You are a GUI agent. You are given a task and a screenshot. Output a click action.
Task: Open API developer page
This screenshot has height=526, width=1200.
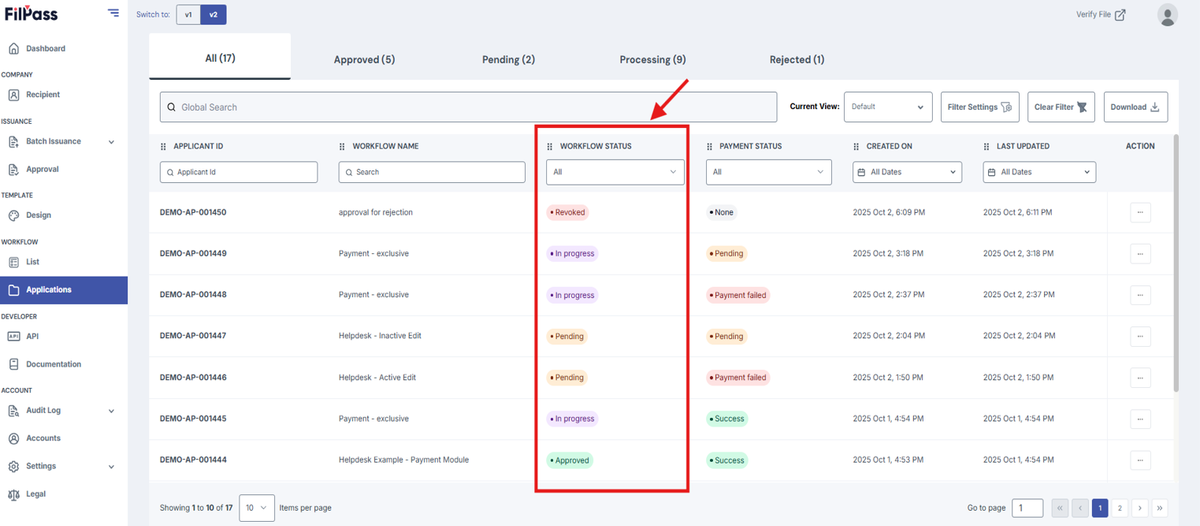point(32,336)
